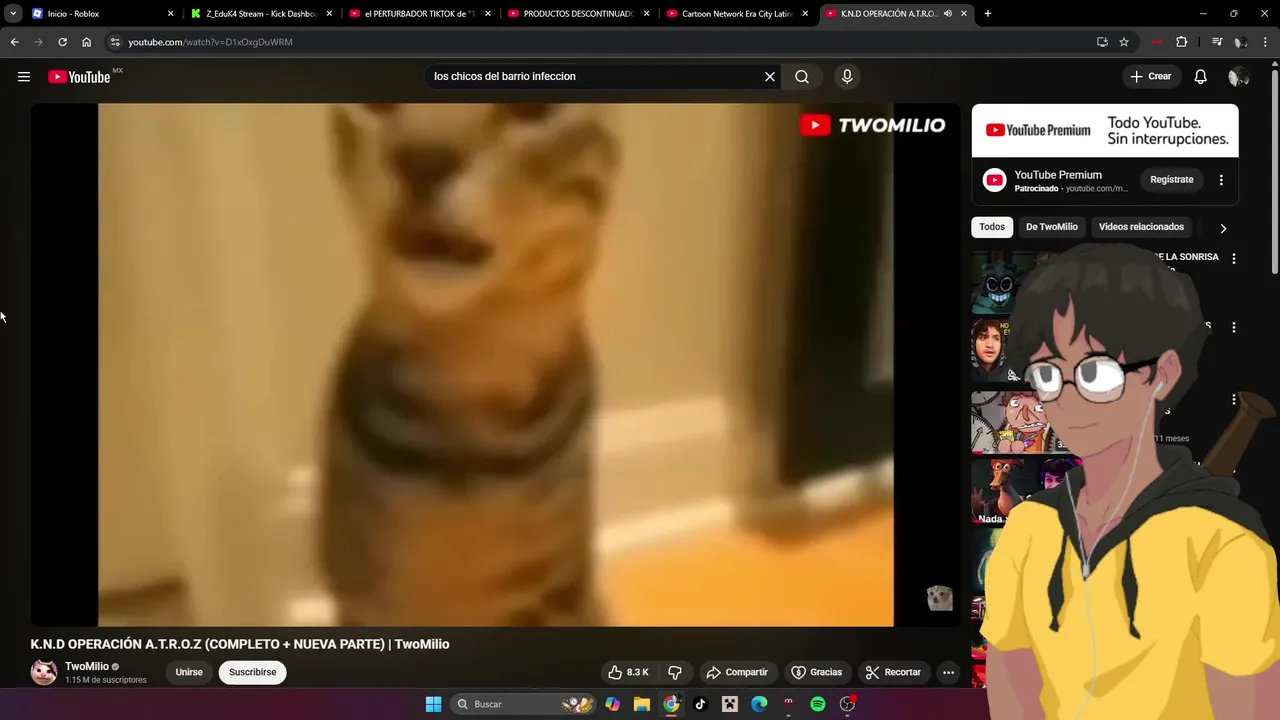This screenshot has height=720, width=1280.
Task: Click the Unirse membership button
Action: [x=189, y=672]
